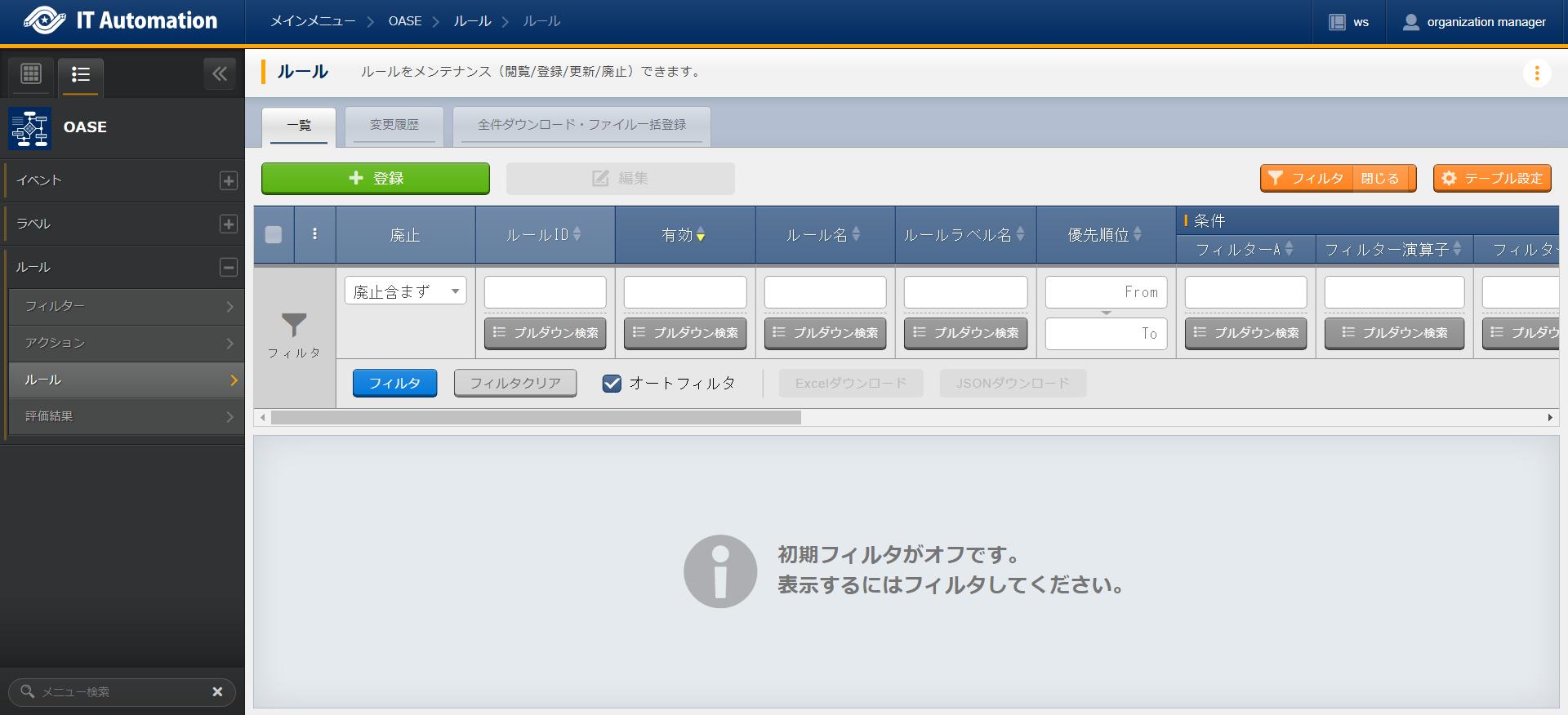Viewport: 1568px width, 715px height.
Task: Toggle the Auto Filter checkbox
Action: pos(612,383)
